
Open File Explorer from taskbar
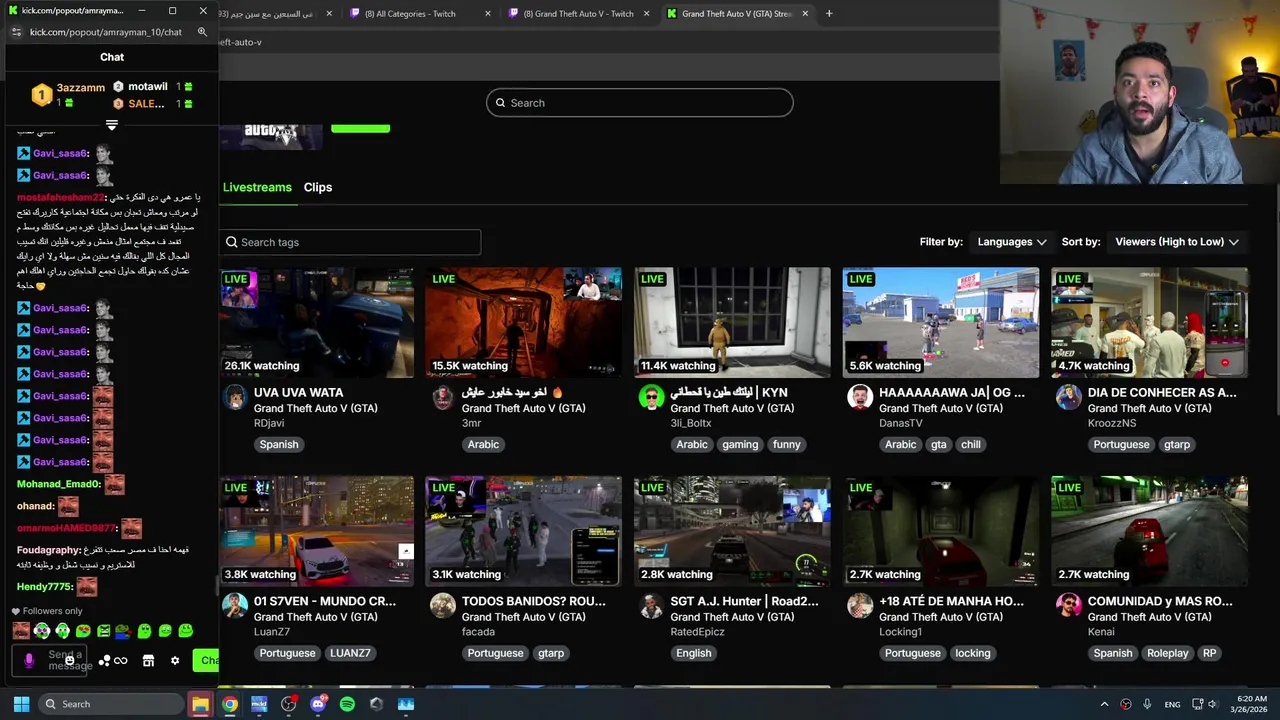click(200, 704)
